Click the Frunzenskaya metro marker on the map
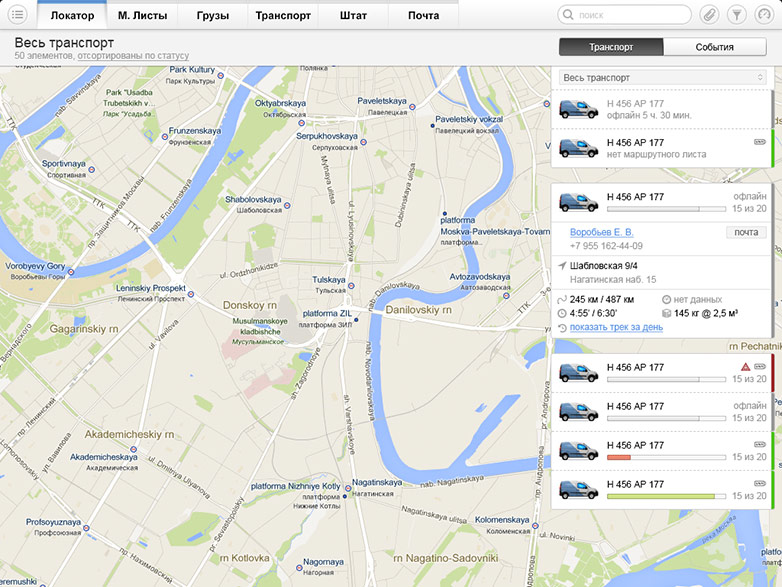 click(165, 137)
